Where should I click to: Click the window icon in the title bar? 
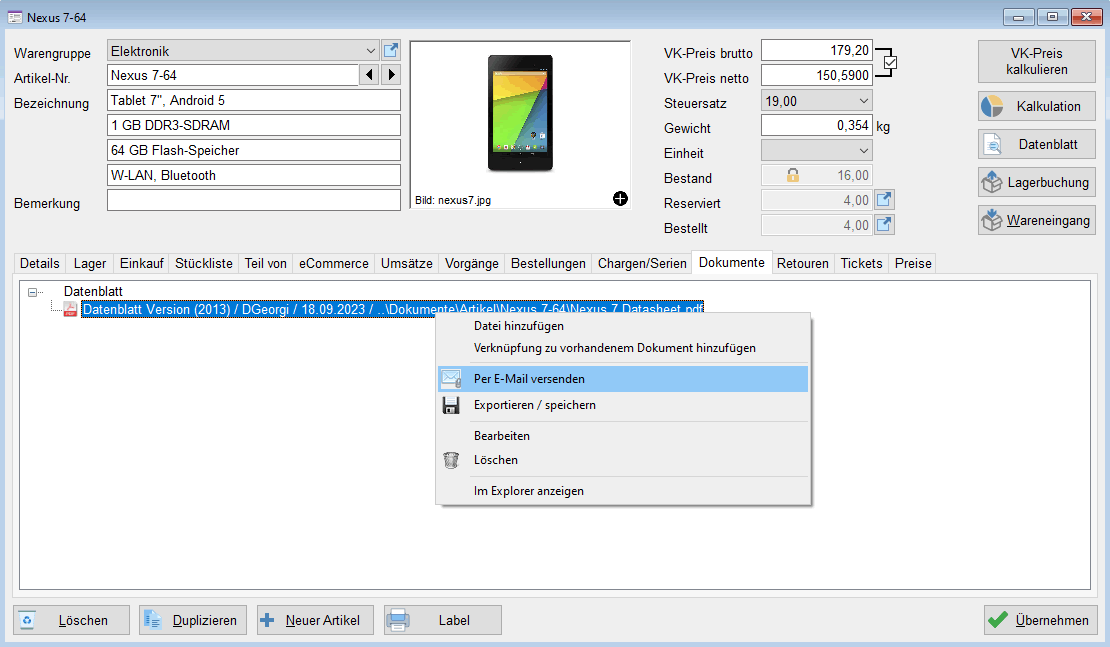pos(15,17)
